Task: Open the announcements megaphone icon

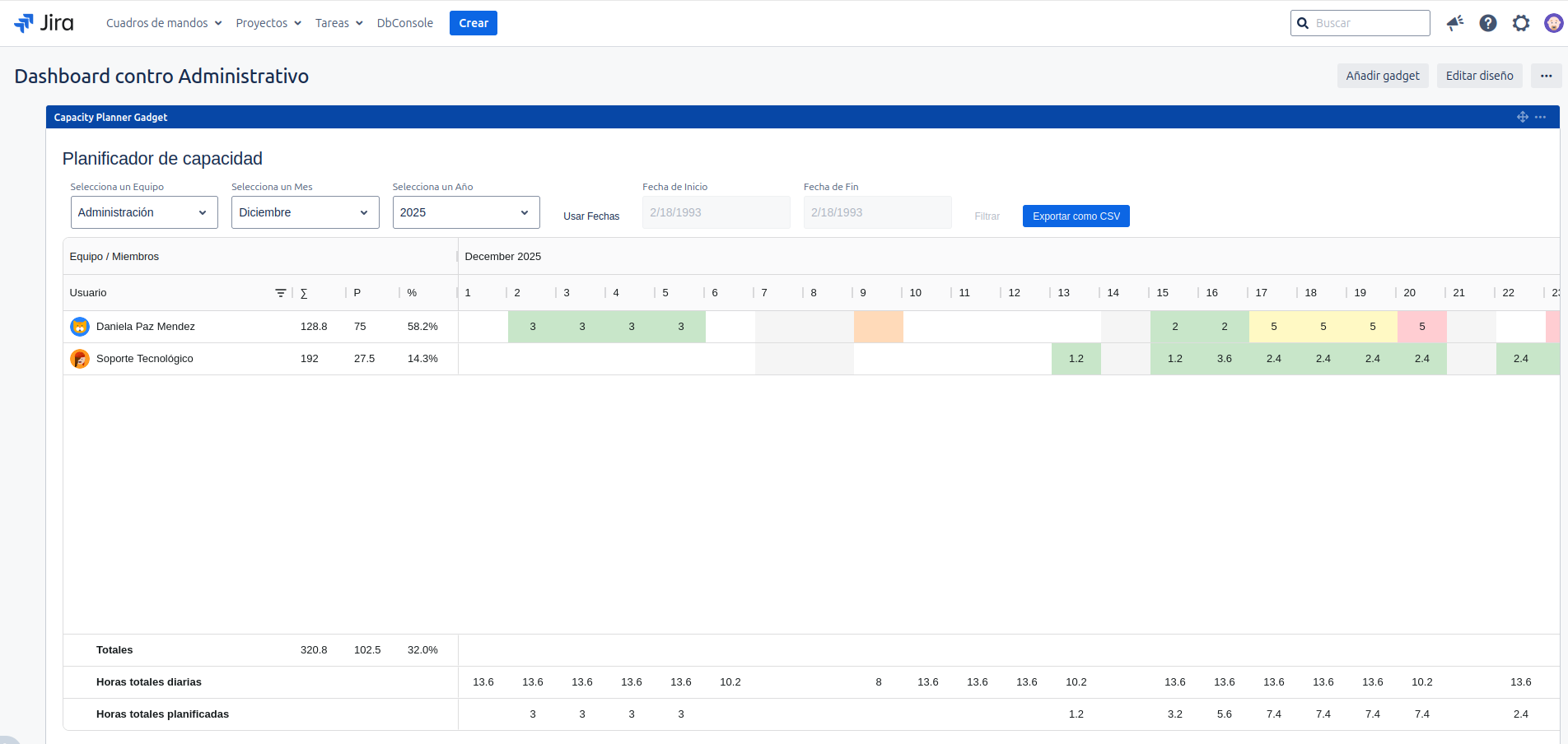Action: (1454, 23)
